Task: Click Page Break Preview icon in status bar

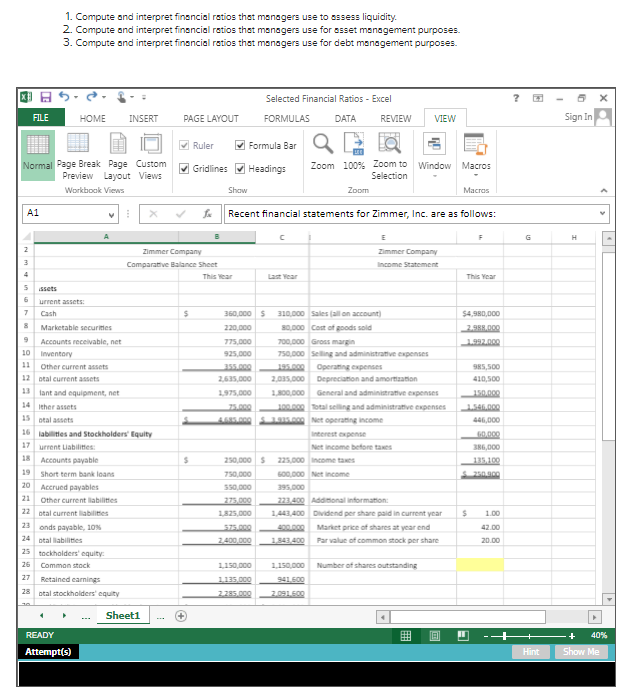Action: pyautogui.click(x=463, y=636)
